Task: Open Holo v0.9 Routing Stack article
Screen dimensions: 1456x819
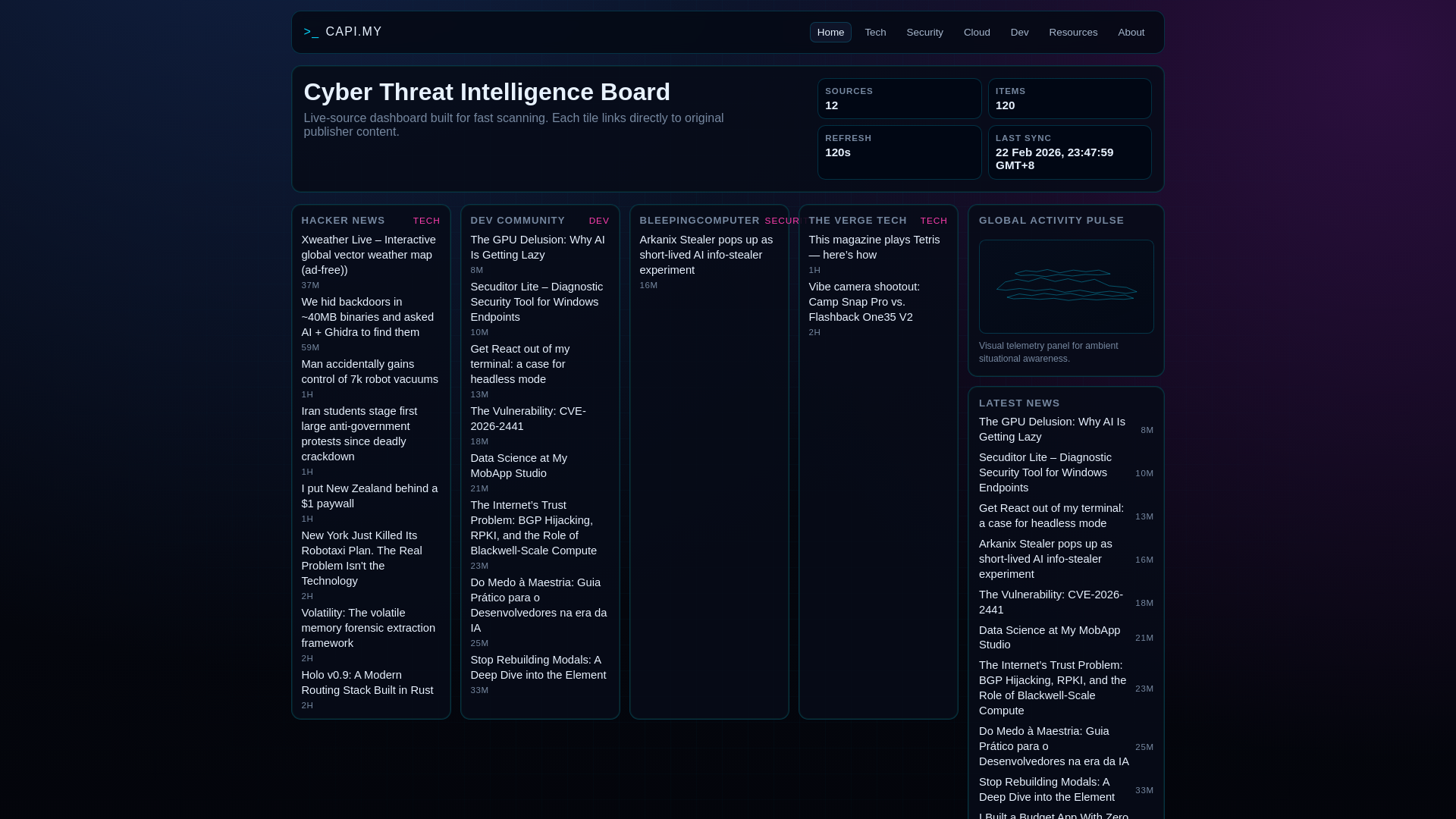Action: tap(370, 682)
